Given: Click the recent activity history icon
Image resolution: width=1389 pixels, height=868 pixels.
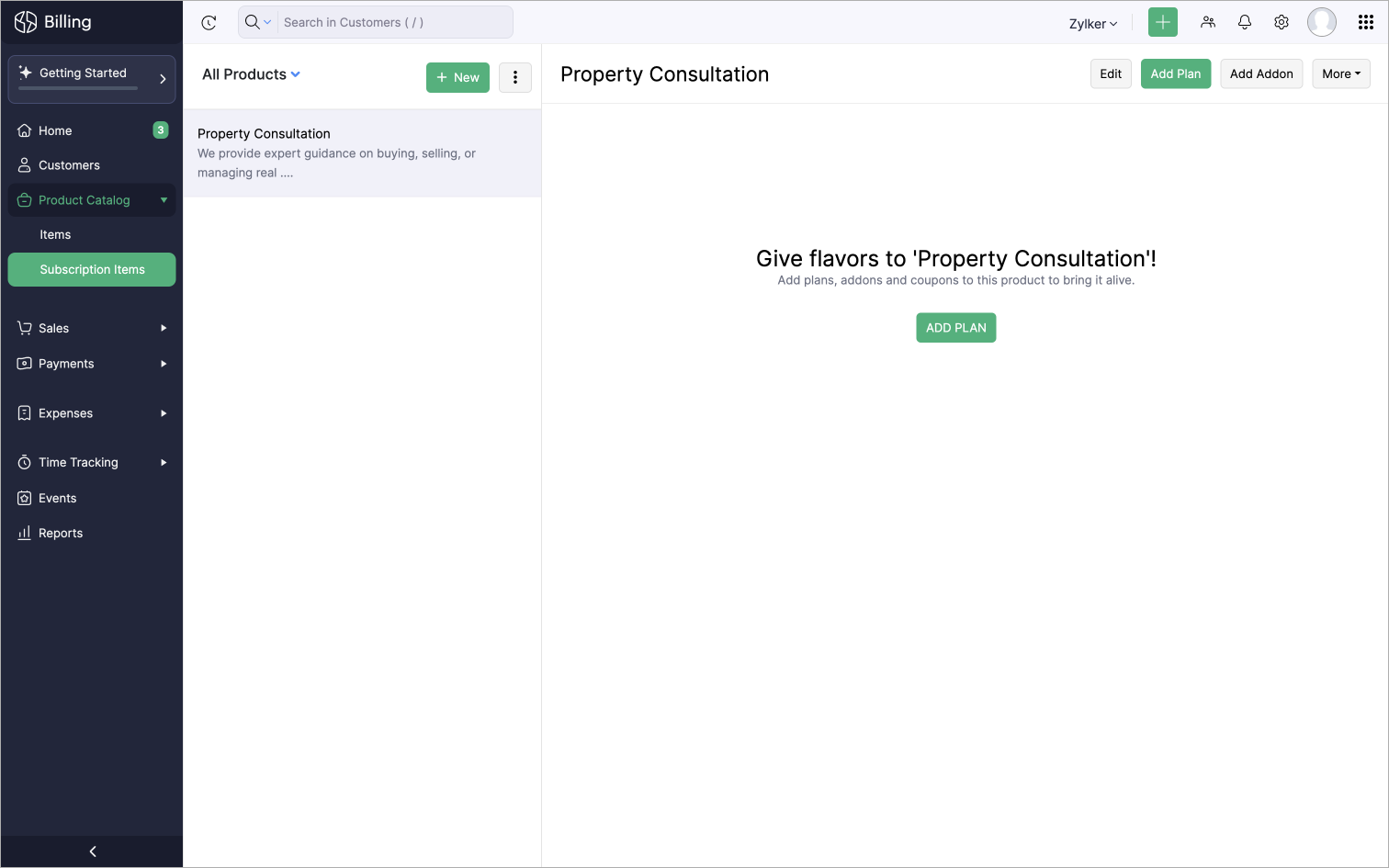Looking at the screenshot, I should [209, 23].
